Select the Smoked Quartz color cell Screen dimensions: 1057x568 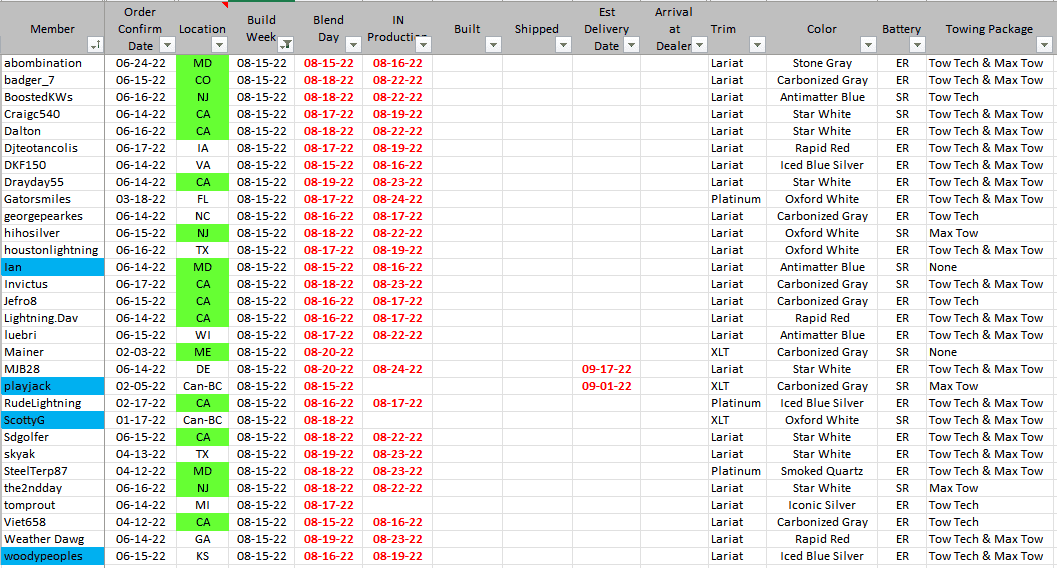click(822, 471)
